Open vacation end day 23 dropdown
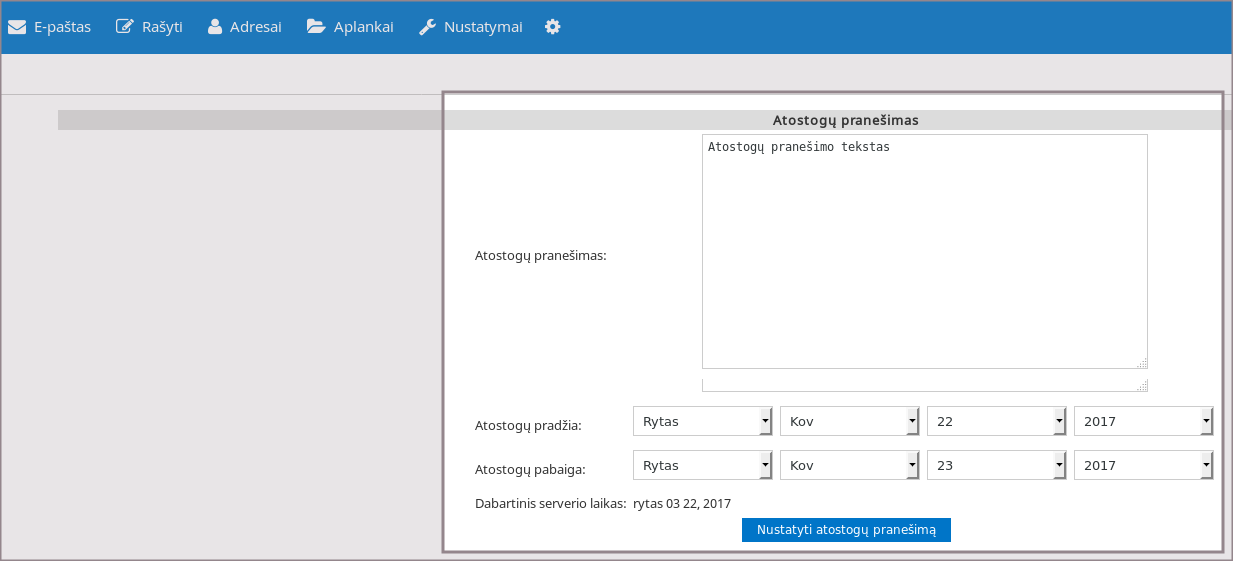Viewport: 1233px width, 561px height. point(997,465)
